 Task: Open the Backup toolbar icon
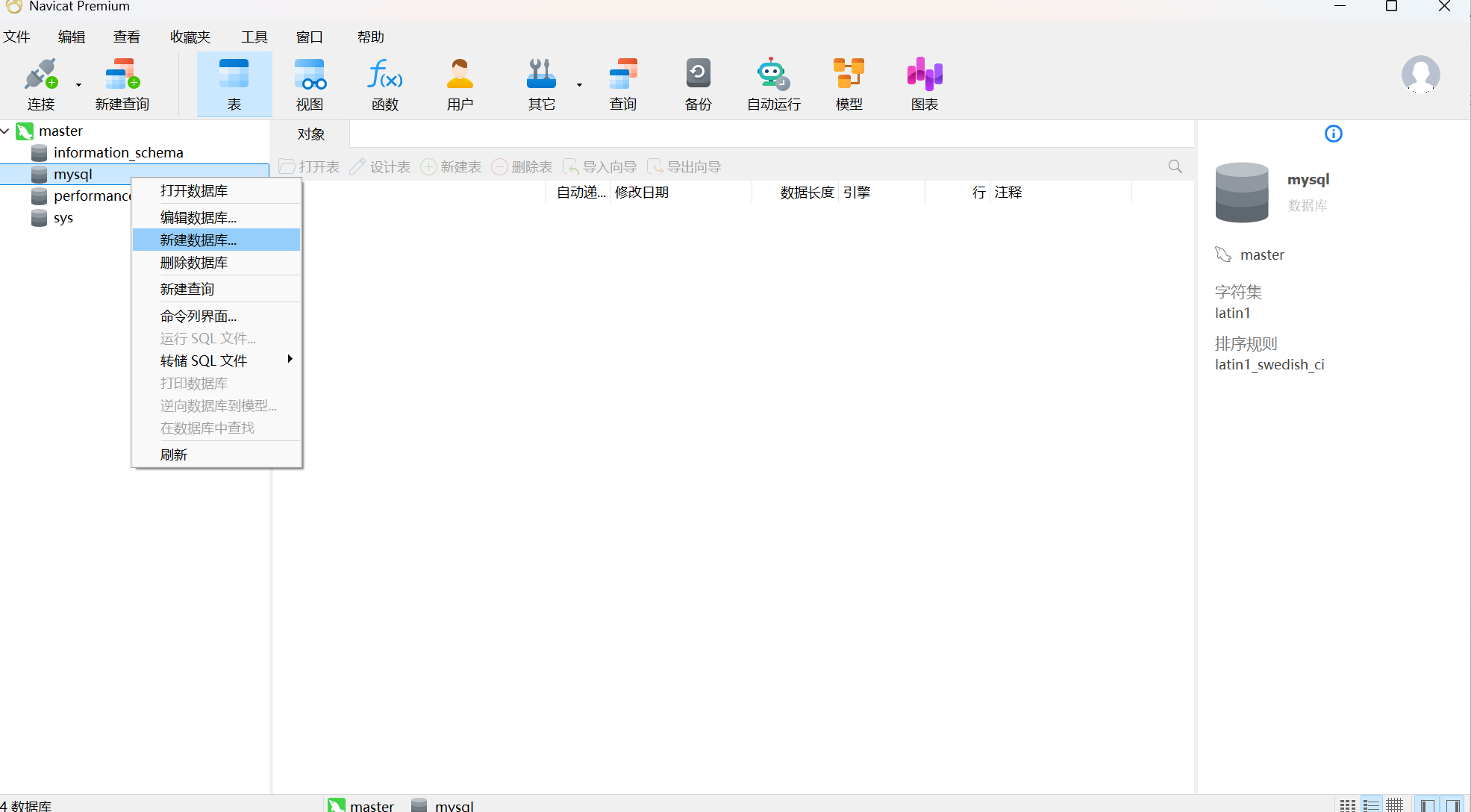[x=698, y=83]
